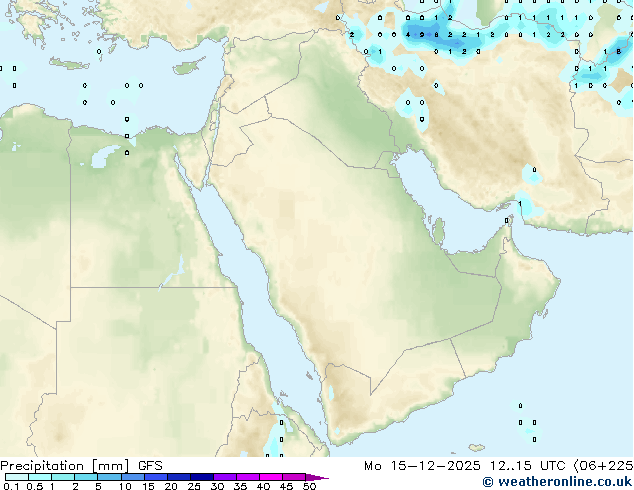Select the 40–45 mm magenta swatch
The image size is (634, 490).
tap(271, 477)
